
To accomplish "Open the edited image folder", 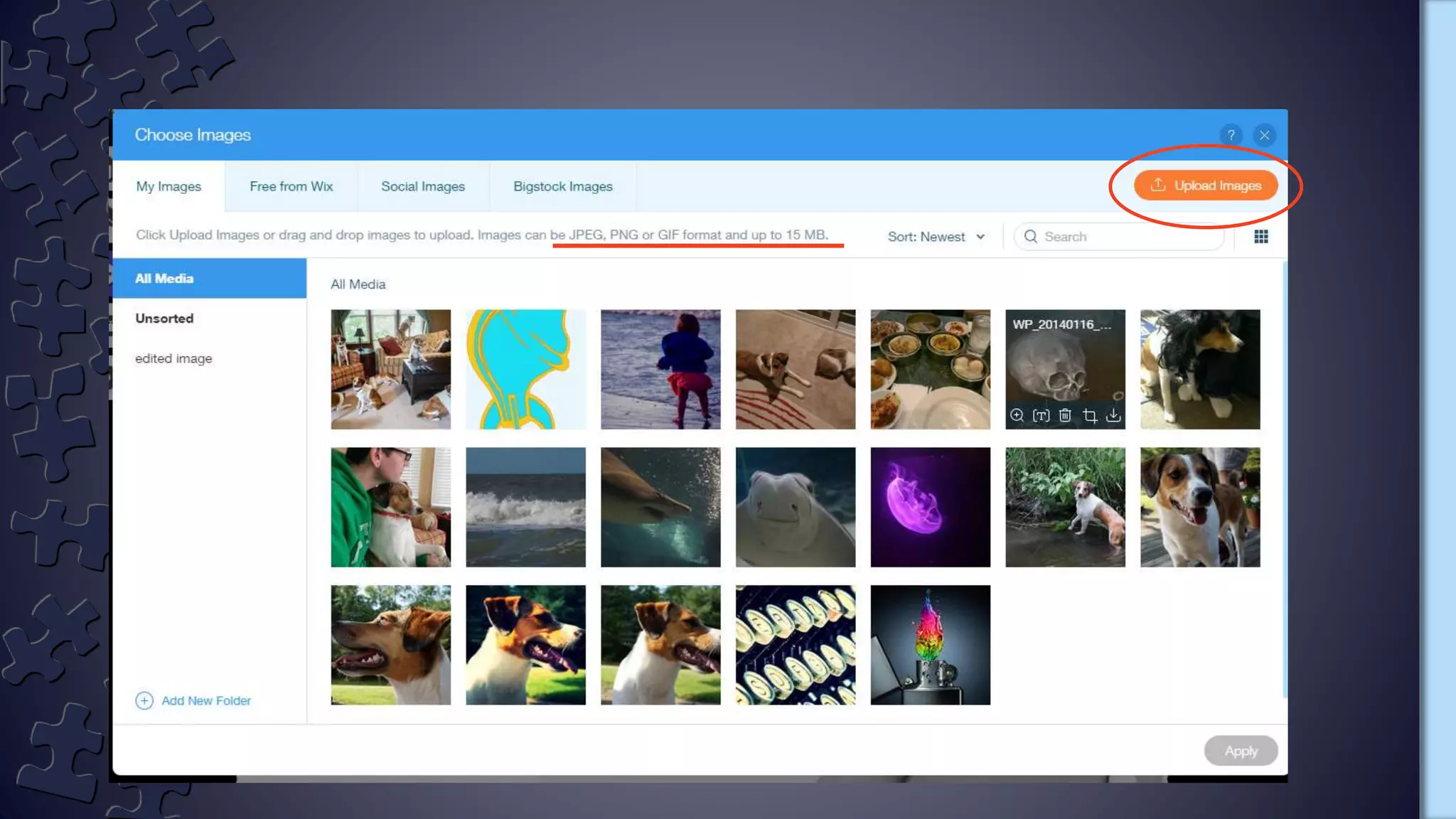I will tap(173, 358).
